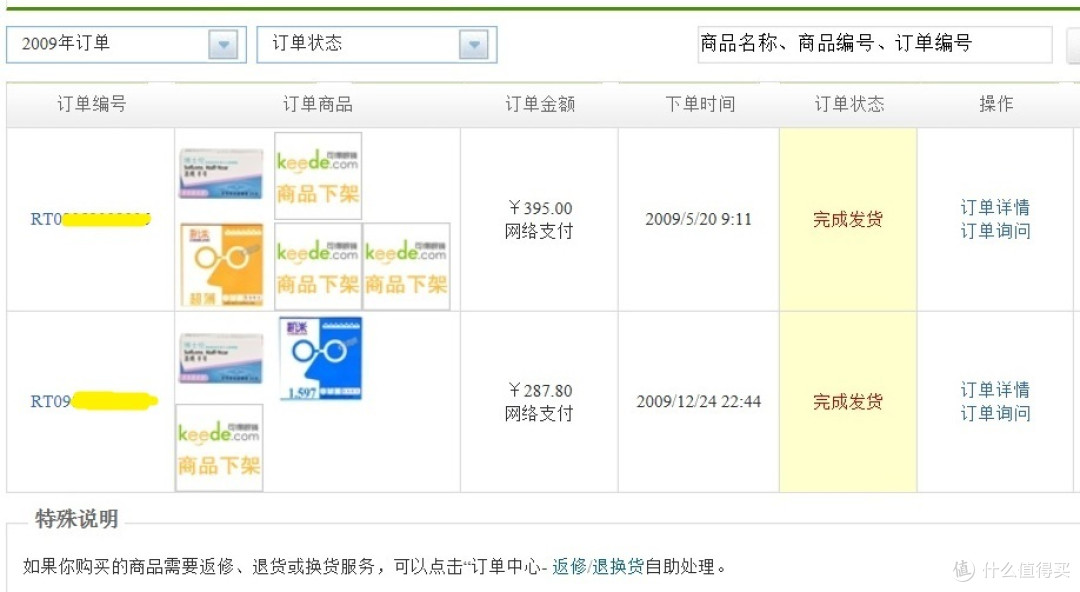The height and width of the screenshot is (592, 1080).
Task: Click rightmost keede 商品下架 thumbnail in first order
Action: (x=406, y=266)
